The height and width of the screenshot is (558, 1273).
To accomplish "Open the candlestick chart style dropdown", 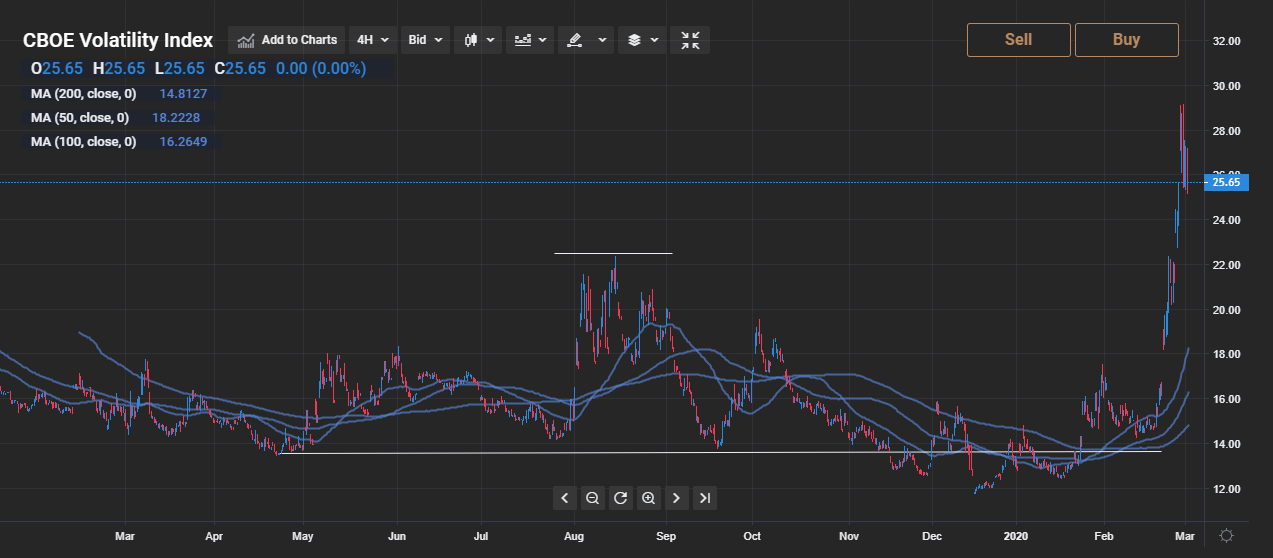I will tap(480, 40).
